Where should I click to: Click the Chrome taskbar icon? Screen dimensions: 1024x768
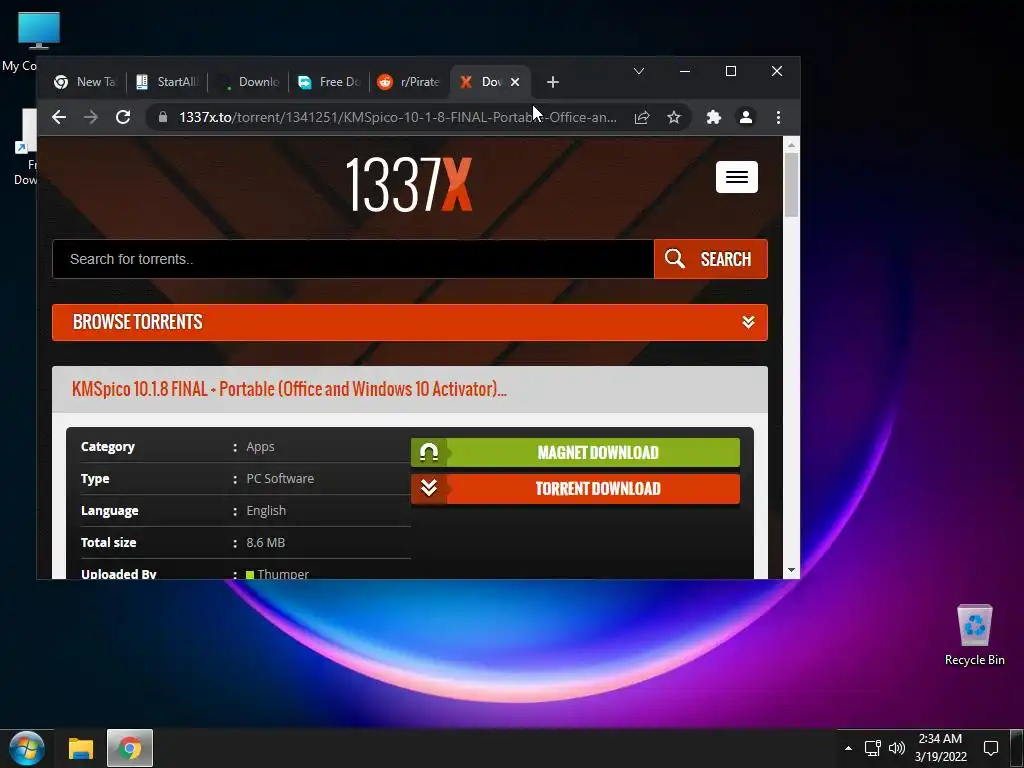pos(130,748)
